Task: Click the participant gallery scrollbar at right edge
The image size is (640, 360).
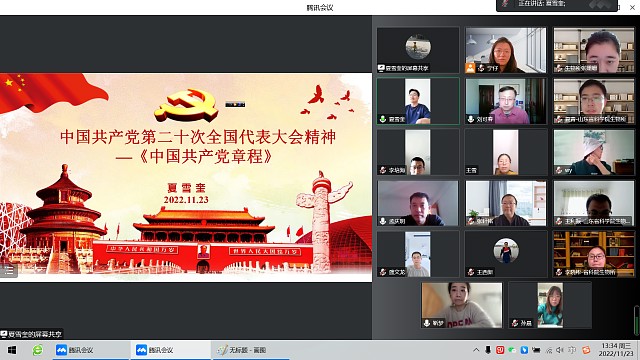Action: [637, 320]
